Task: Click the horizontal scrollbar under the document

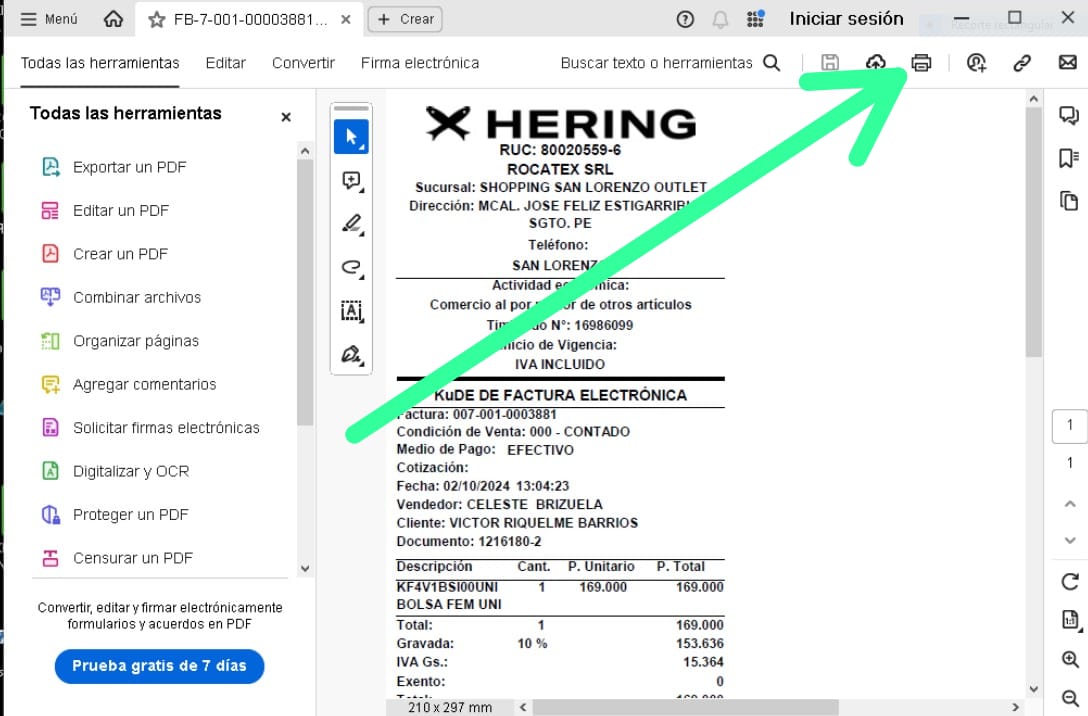Action: [x=685, y=707]
